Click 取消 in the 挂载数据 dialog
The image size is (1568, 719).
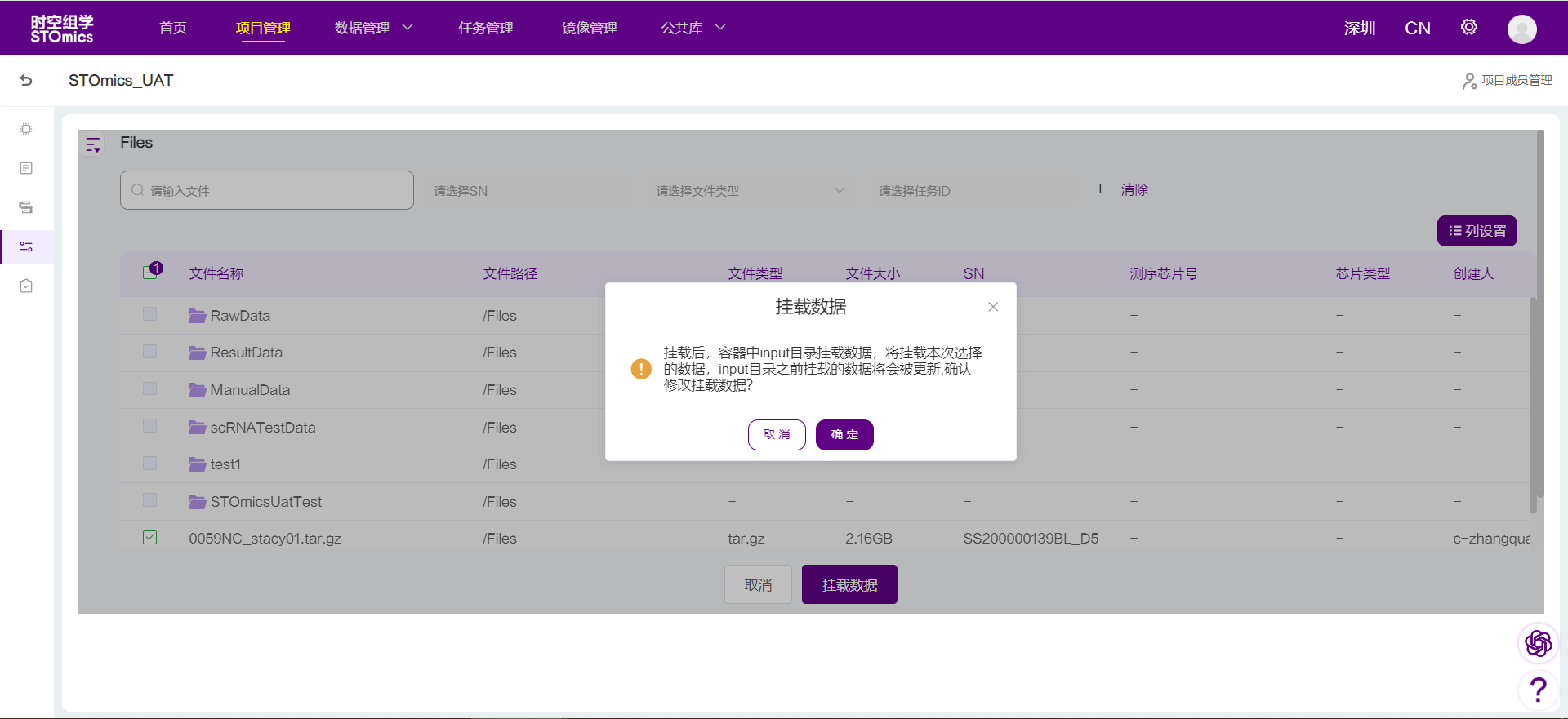pyautogui.click(x=776, y=435)
